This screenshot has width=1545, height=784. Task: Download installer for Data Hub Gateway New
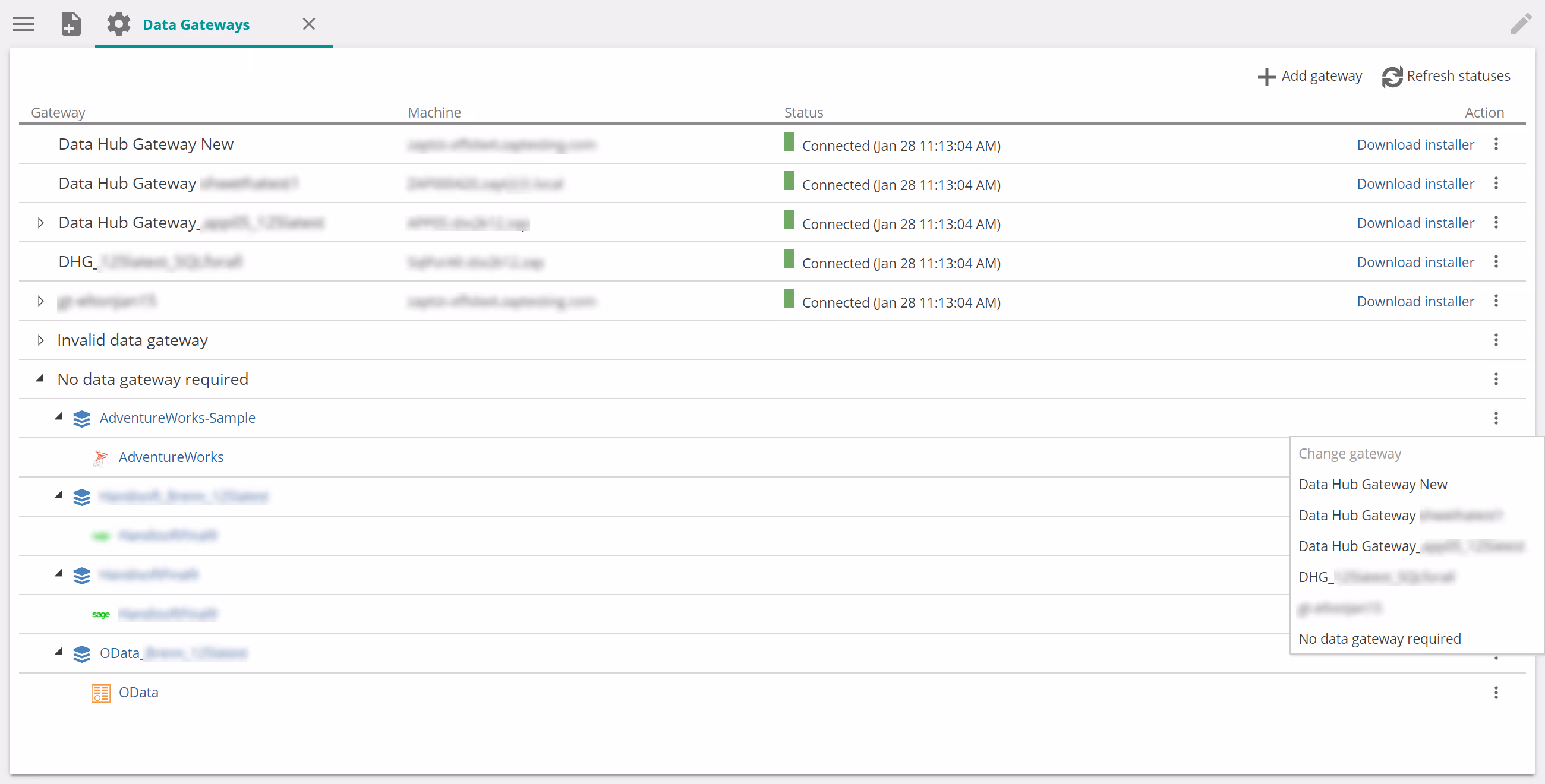1415,144
